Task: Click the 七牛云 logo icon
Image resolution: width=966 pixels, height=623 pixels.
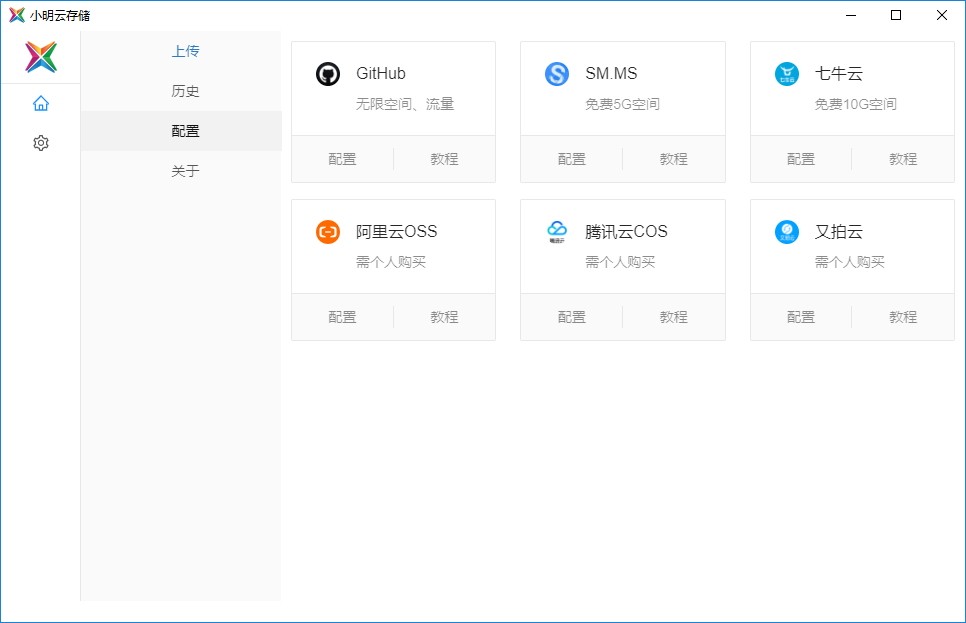Action: 787,74
